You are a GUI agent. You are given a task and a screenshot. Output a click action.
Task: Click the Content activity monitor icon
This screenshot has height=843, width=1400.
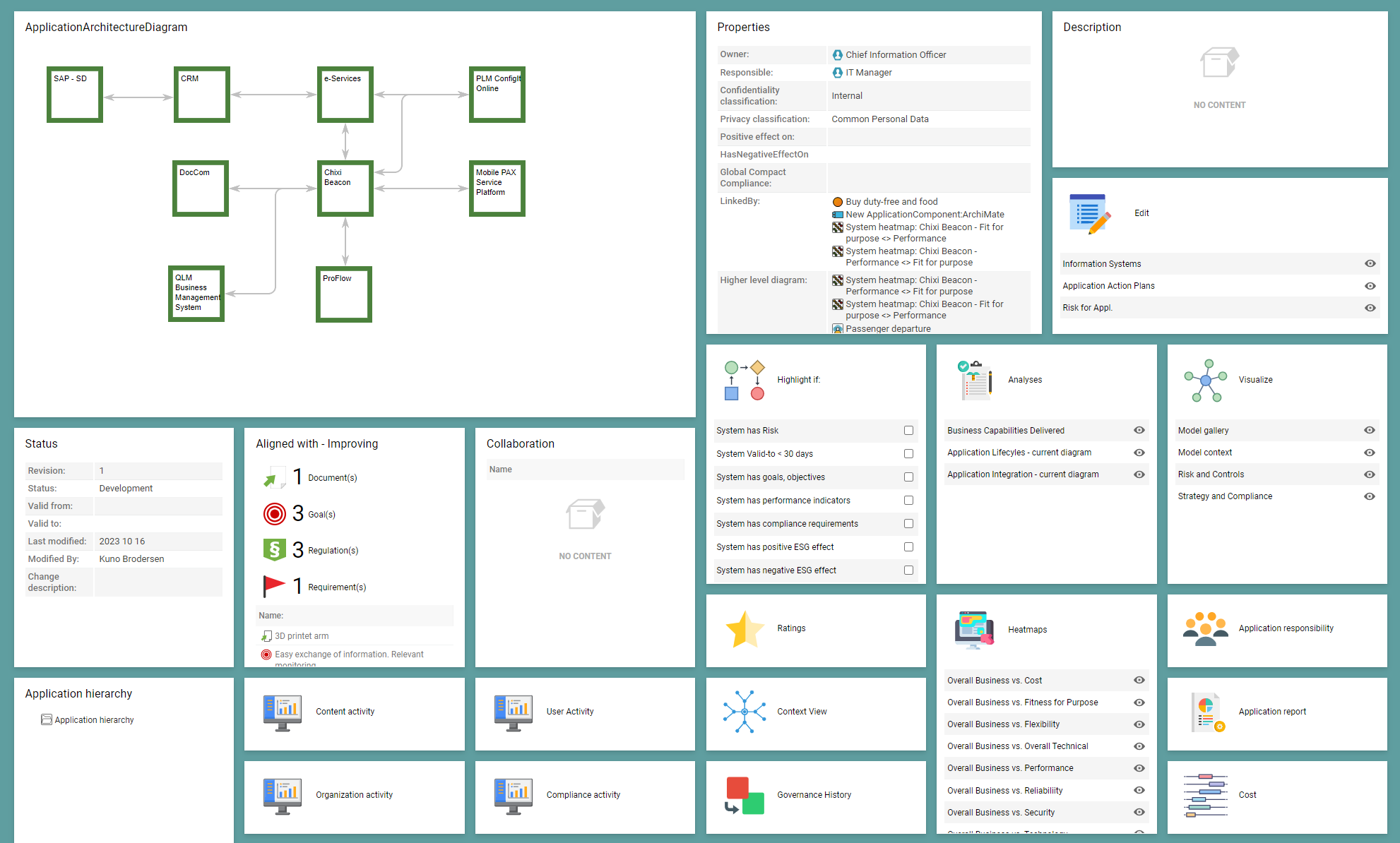[x=282, y=712]
